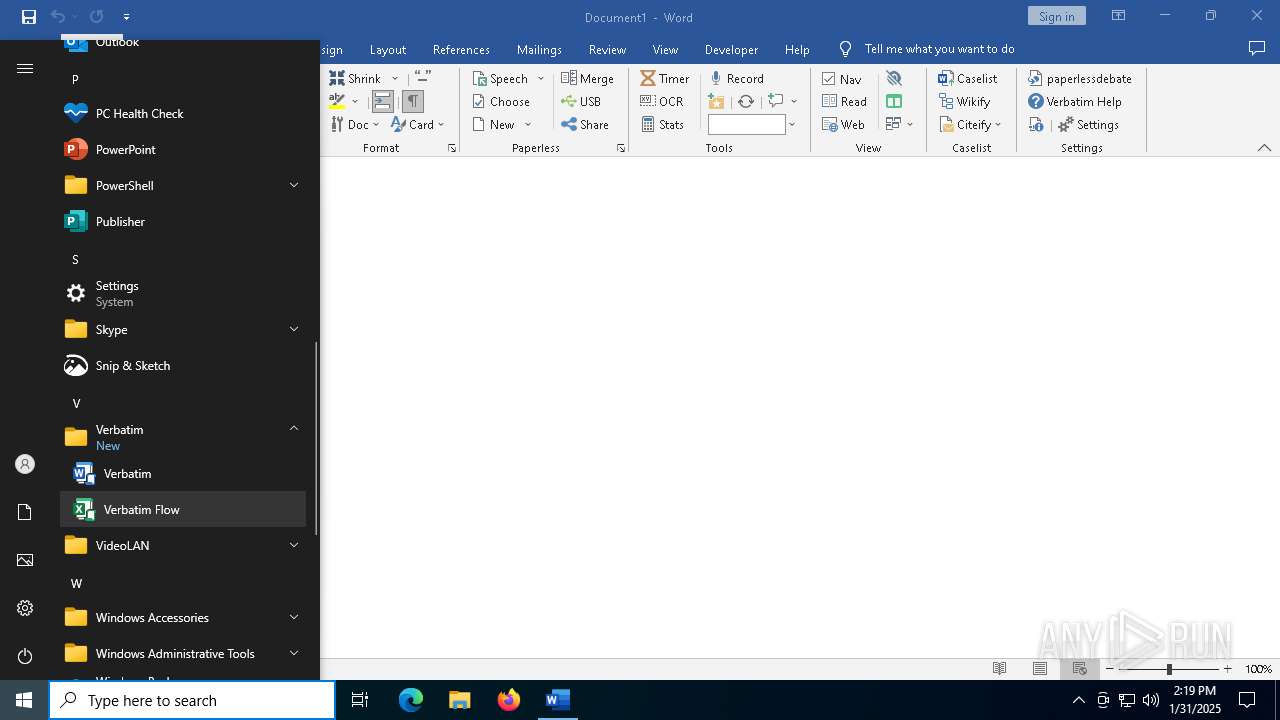
Task: Open Verbatim Settings in ribbon
Action: tap(1089, 124)
